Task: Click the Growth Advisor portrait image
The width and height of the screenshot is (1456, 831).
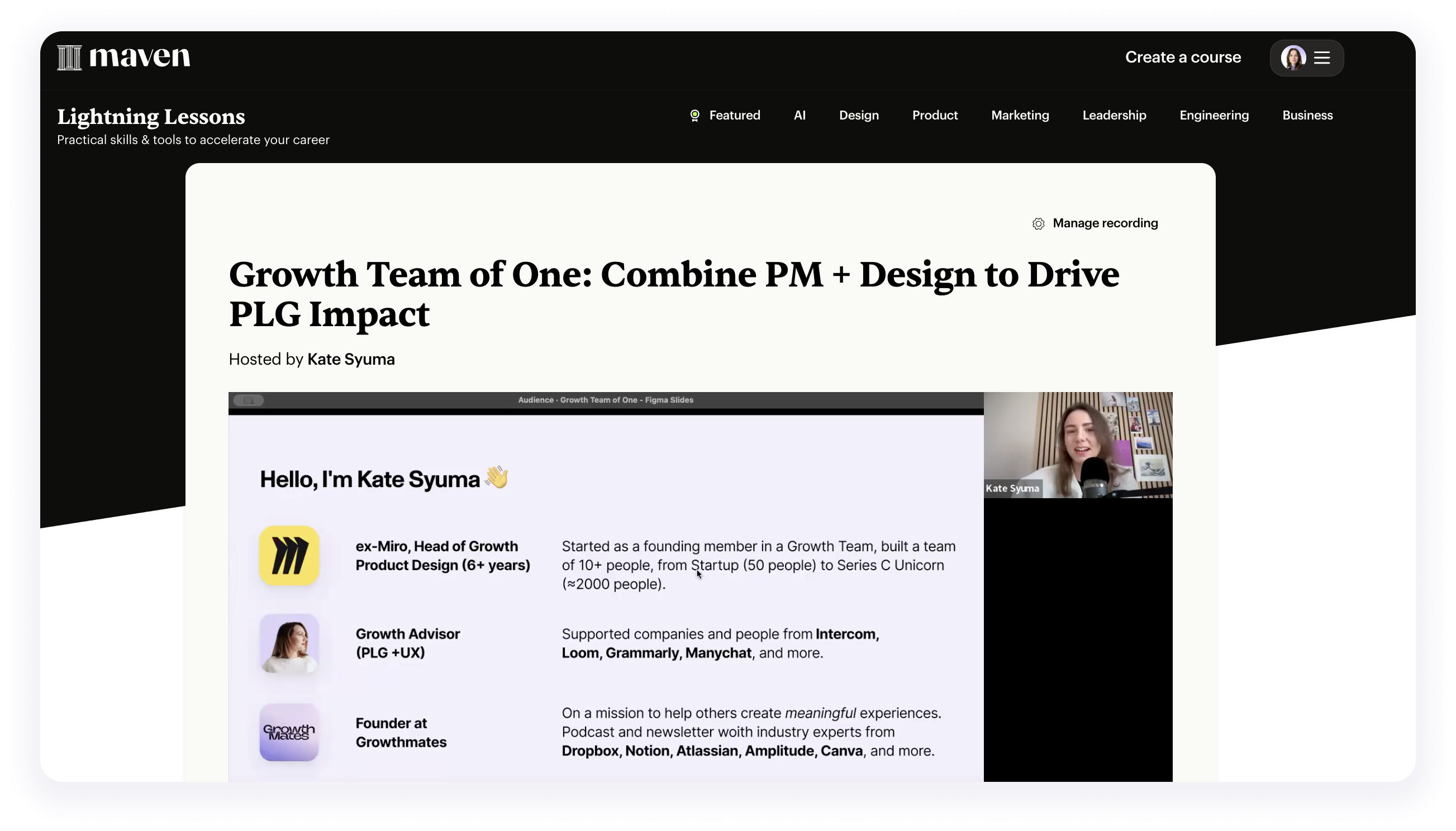Action: [289, 644]
